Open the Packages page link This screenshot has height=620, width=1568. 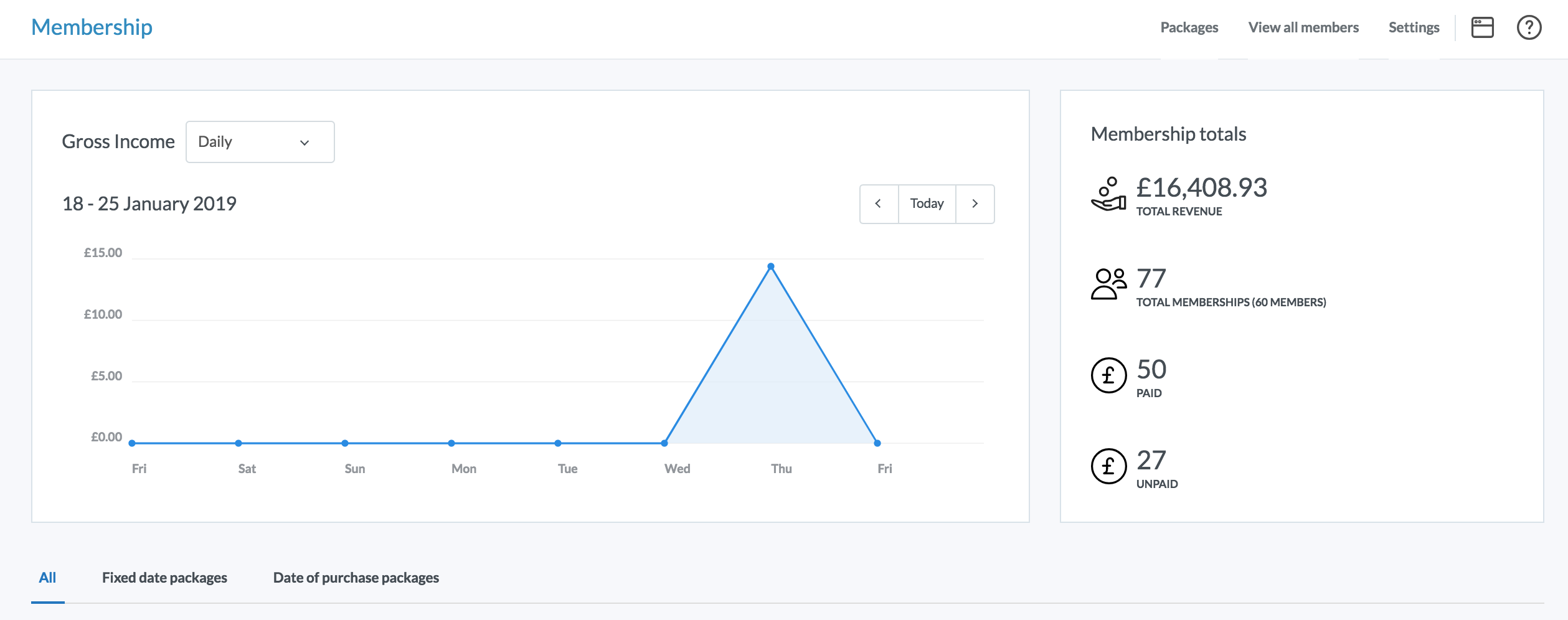point(1189,27)
